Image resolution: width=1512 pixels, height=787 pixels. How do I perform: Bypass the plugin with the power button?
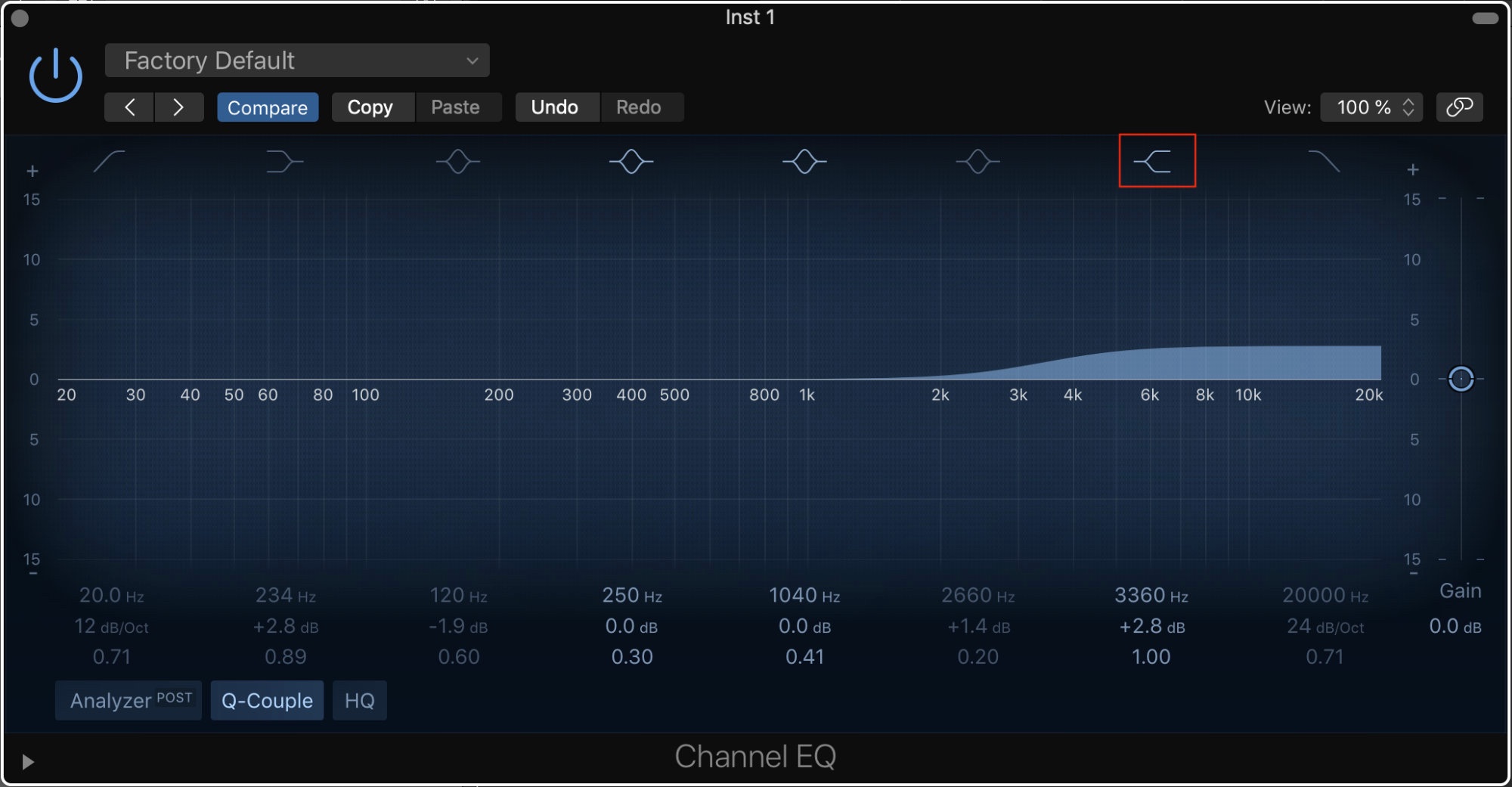point(55,76)
